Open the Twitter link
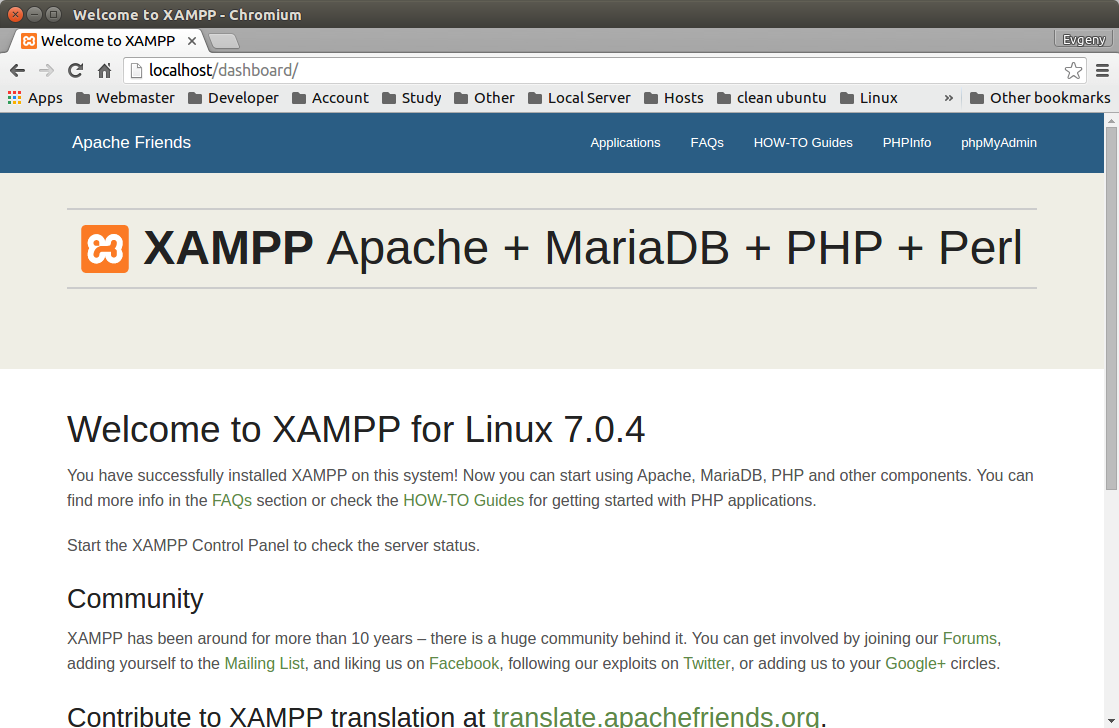This screenshot has height=728, width=1119. [x=707, y=663]
